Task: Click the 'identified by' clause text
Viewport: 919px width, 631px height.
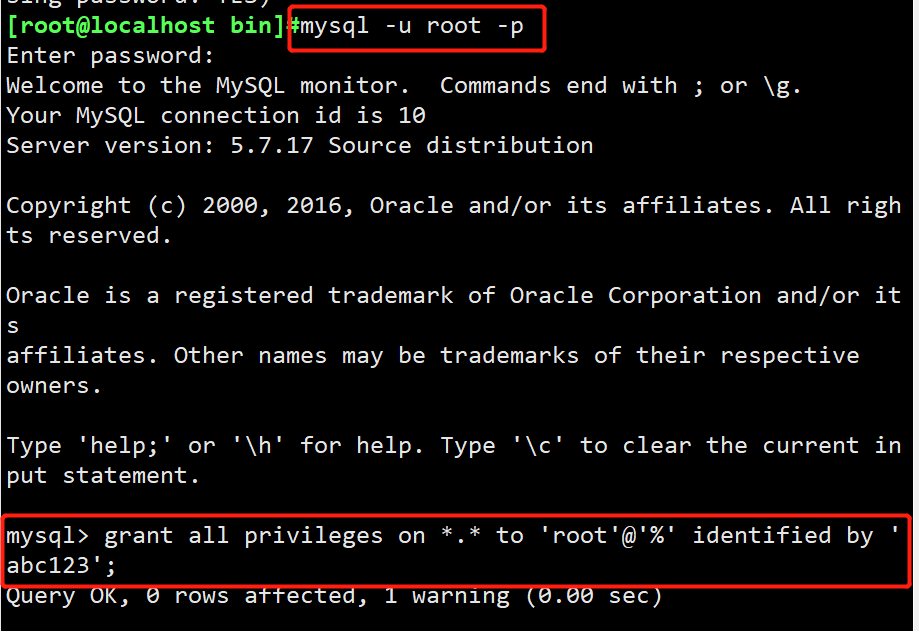Action: (784, 536)
